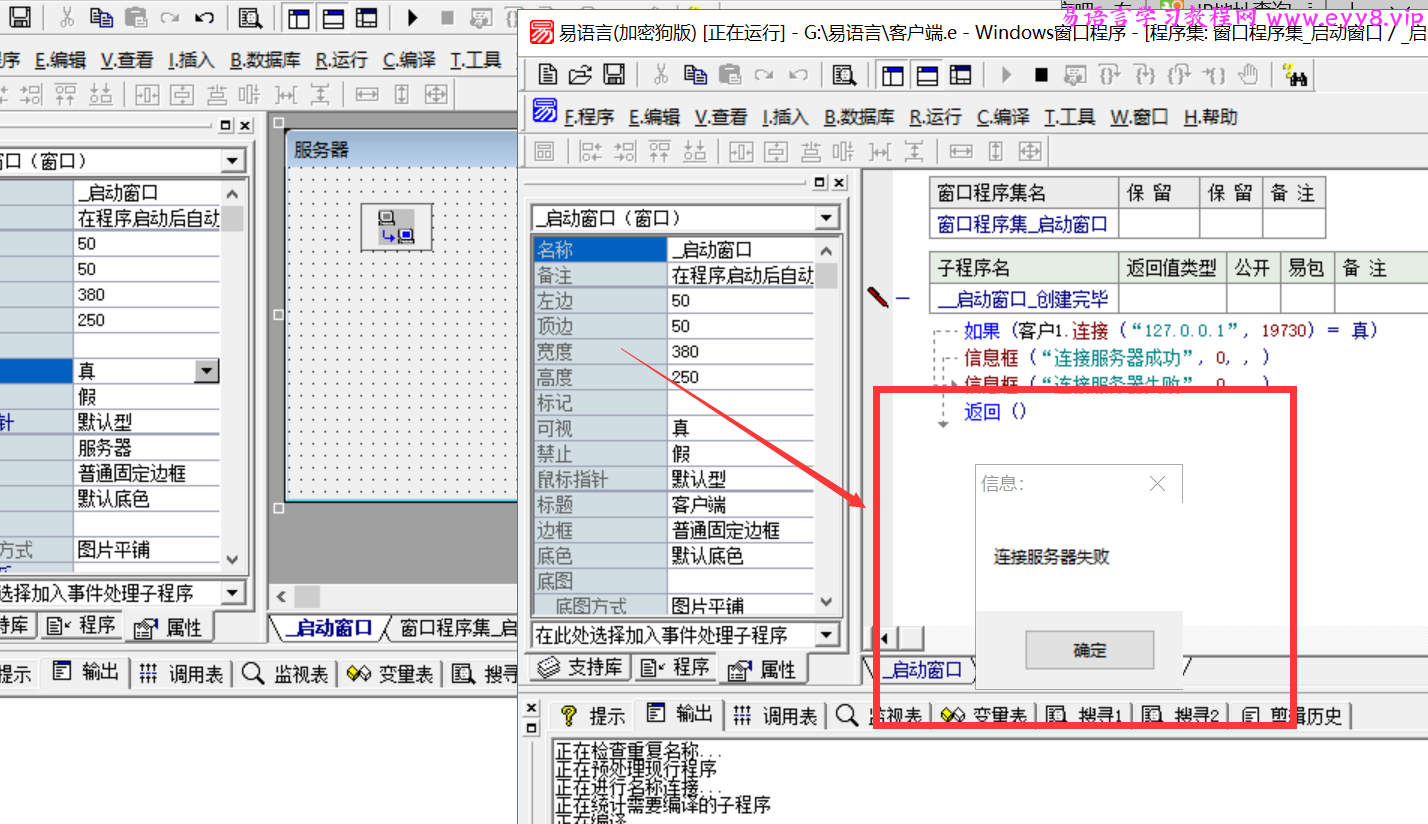This screenshot has width=1428, height=824.
Task: Open _启动窗口(窗口) component dropdown in front window
Action: pyautogui.click(x=826, y=218)
